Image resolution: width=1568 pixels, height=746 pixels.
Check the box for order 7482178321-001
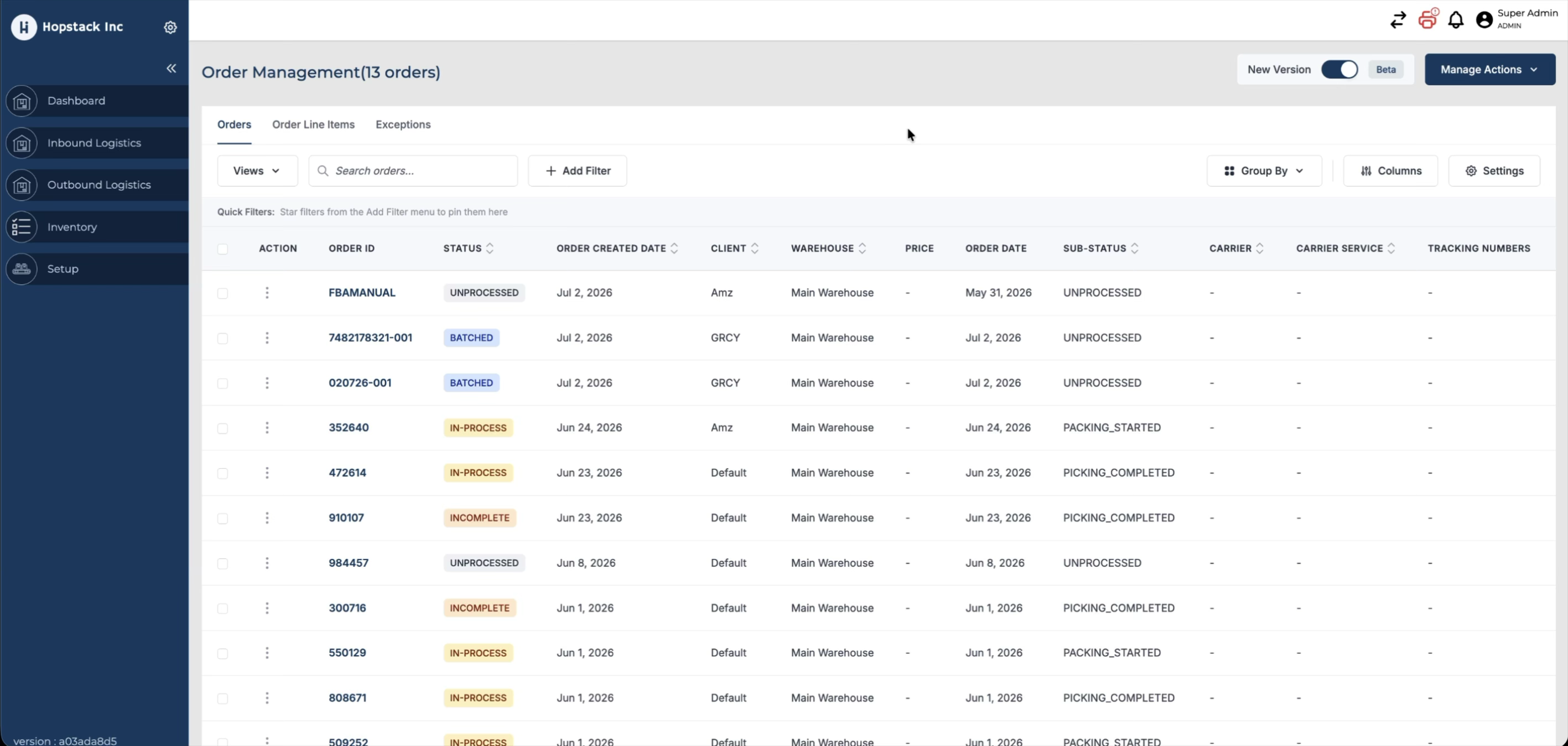[223, 339]
